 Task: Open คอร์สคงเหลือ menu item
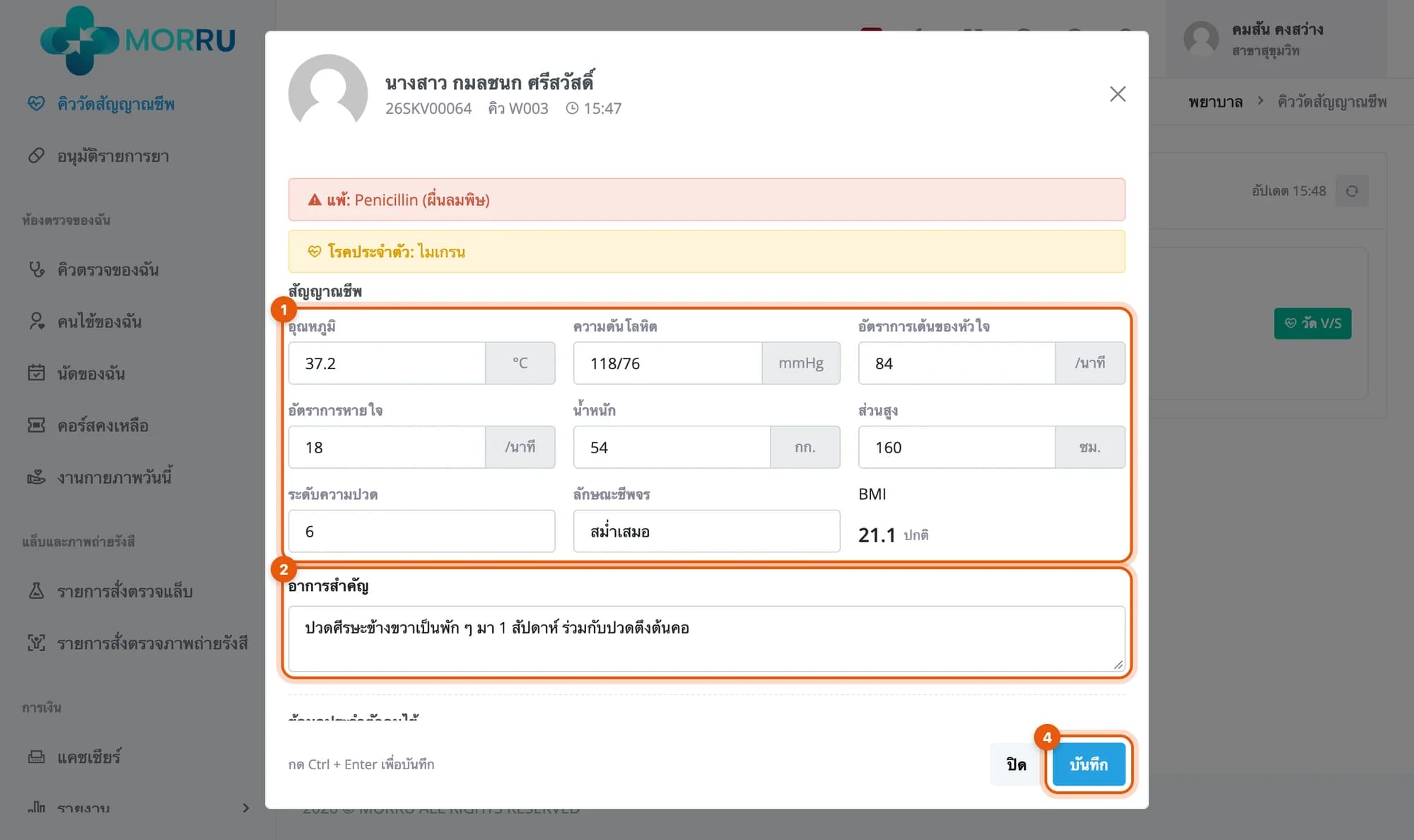click(103, 425)
